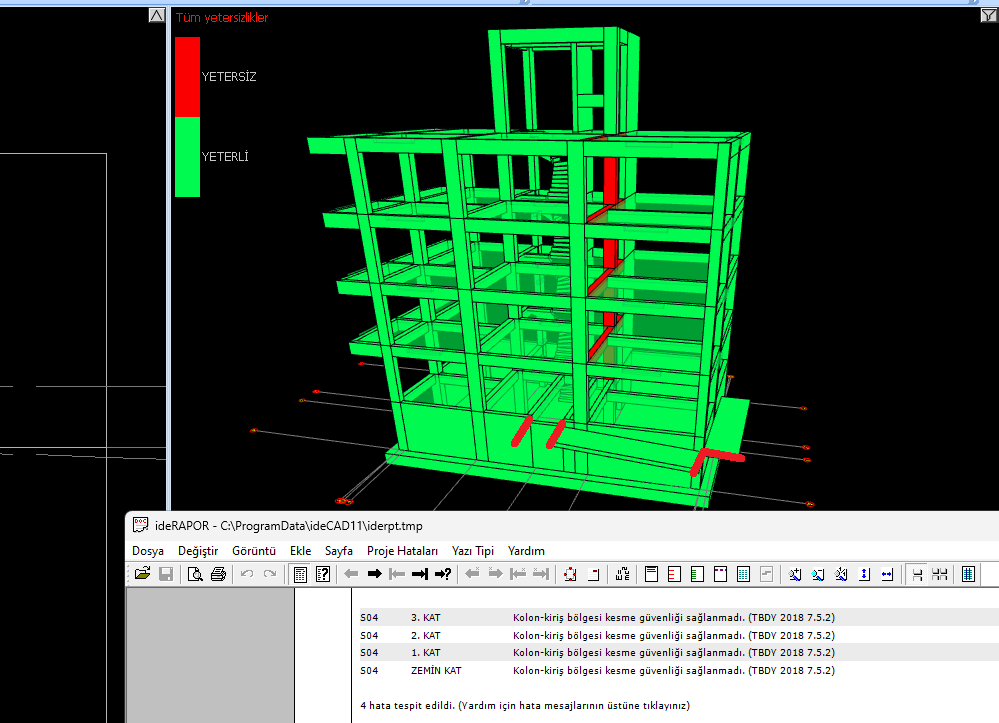Screen dimensions: 999x723
Task: Click the page icon with blue header lines
Action: click(651, 574)
